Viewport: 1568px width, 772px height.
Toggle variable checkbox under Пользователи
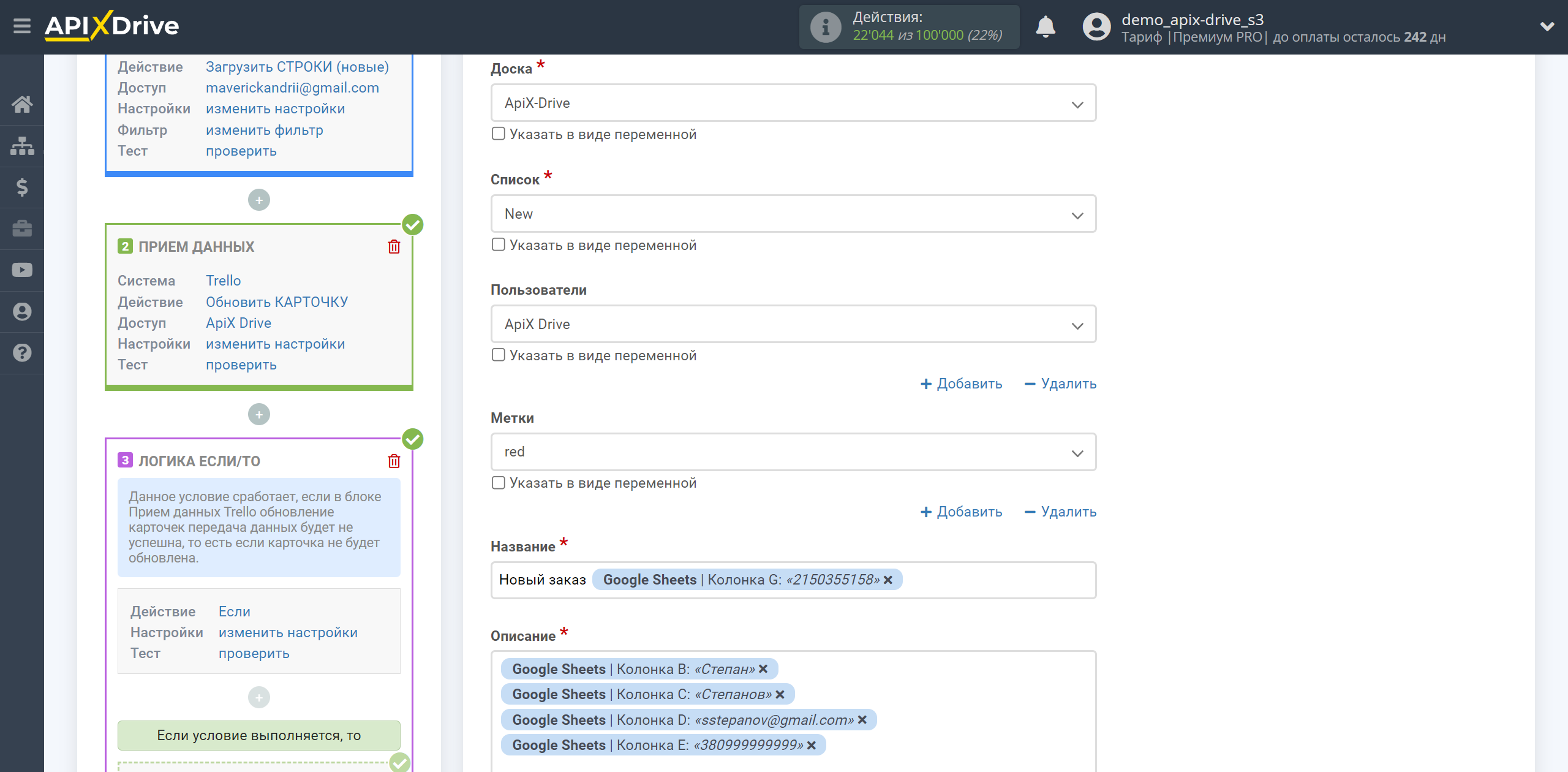tap(499, 355)
